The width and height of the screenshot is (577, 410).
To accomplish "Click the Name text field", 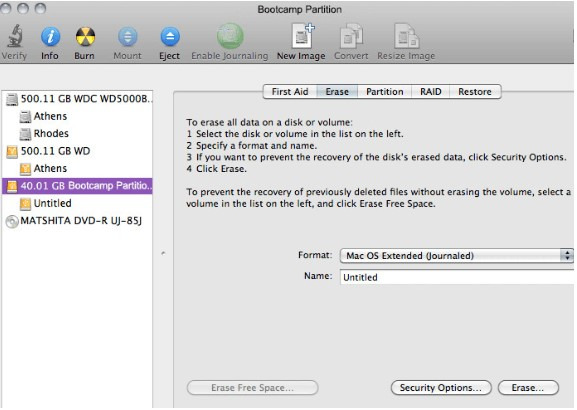I will pyautogui.click(x=457, y=277).
